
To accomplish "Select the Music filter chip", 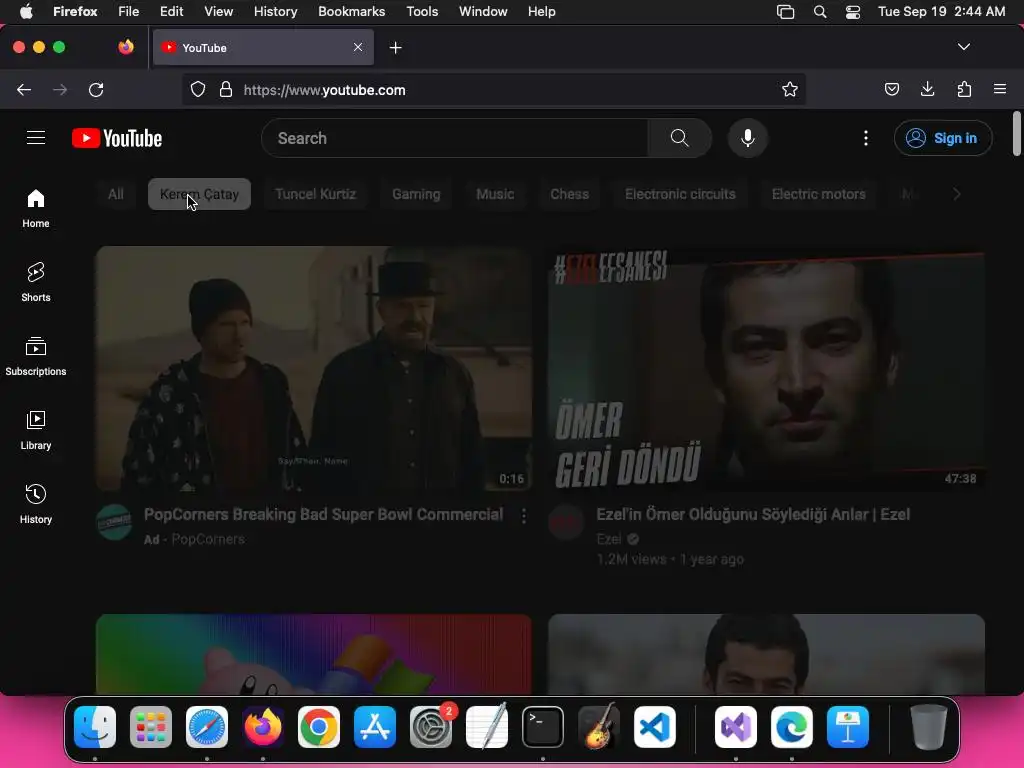I will 495,194.
